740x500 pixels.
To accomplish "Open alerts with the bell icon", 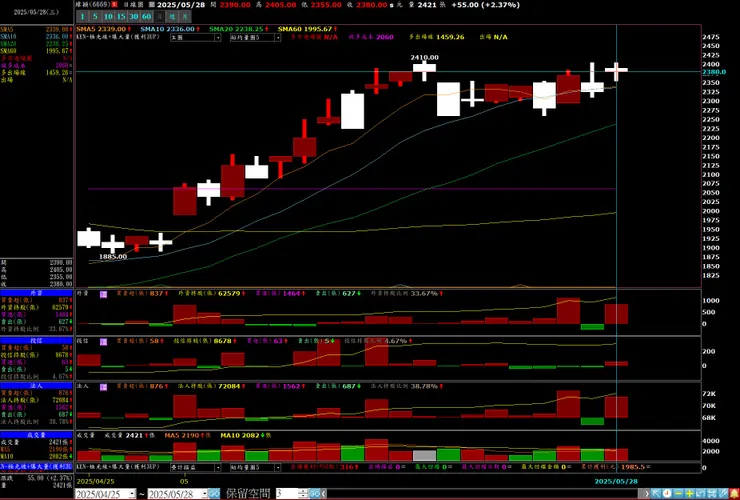I will pos(734,494).
